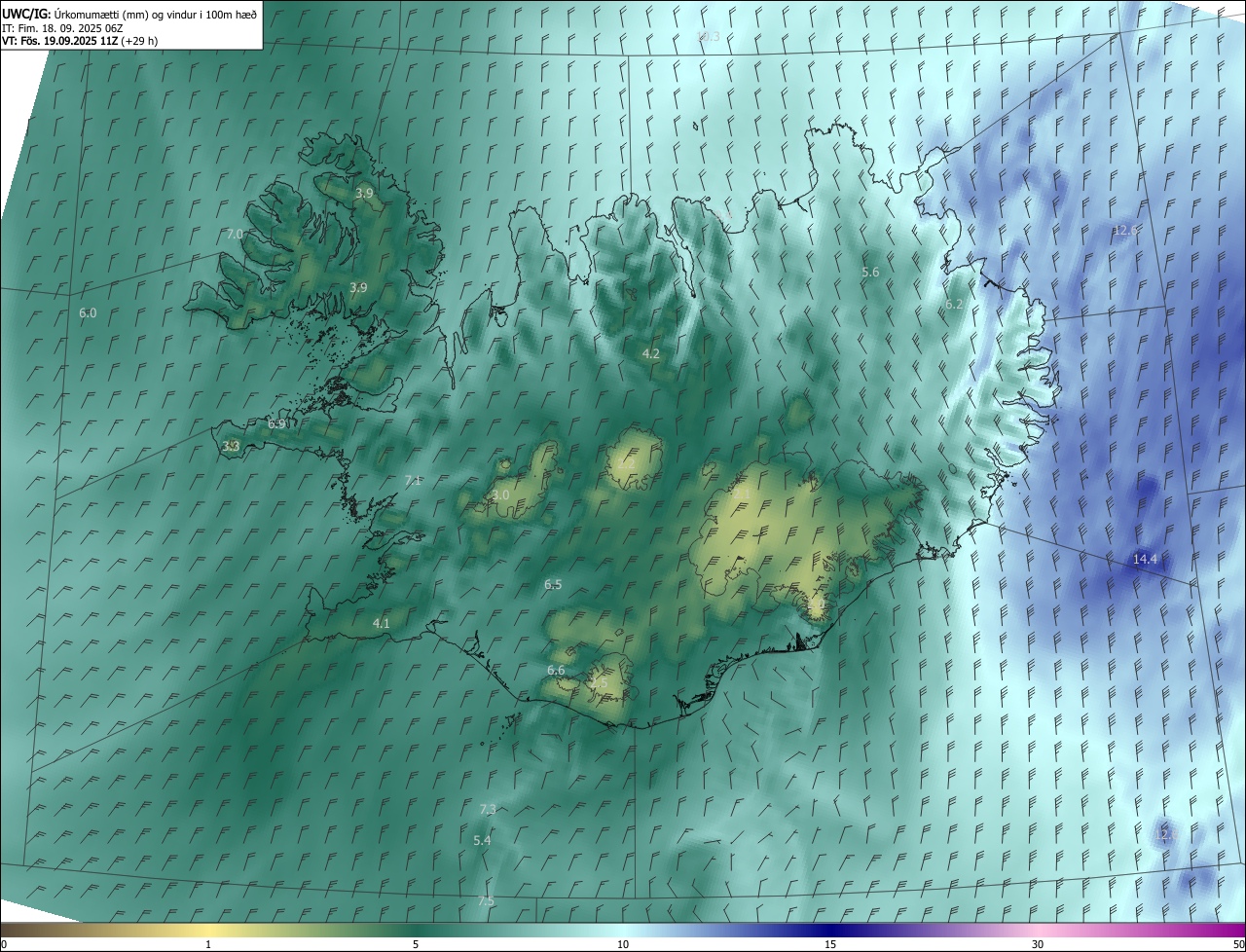Click the initial time 'IT: Fim. 18. 09. 2025 06Z'
1246x952 pixels.
pyautogui.click(x=62, y=28)
